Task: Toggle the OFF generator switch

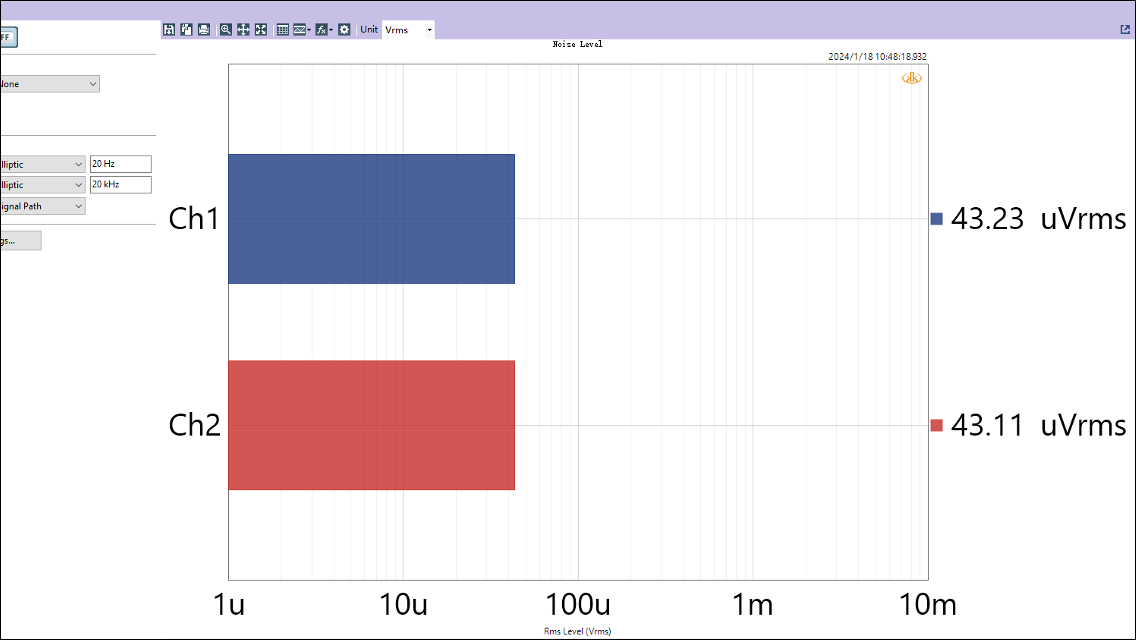Action: pyautogui.click(x=8, y=37)
